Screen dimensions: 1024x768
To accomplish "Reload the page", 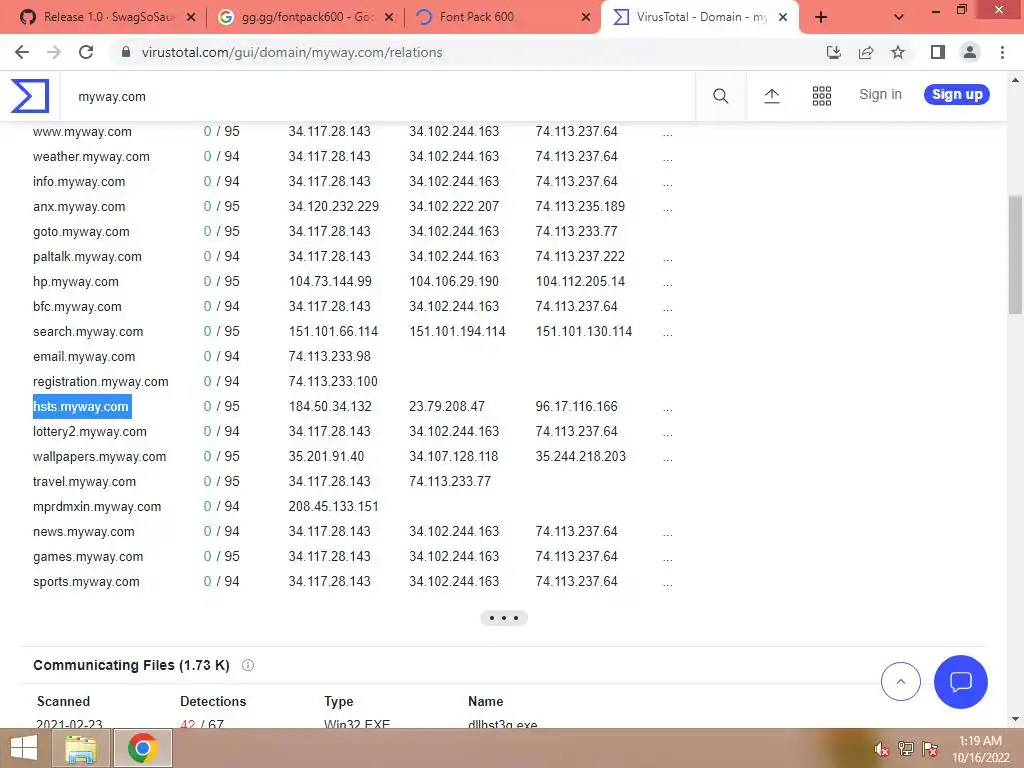I will point(86,52).
